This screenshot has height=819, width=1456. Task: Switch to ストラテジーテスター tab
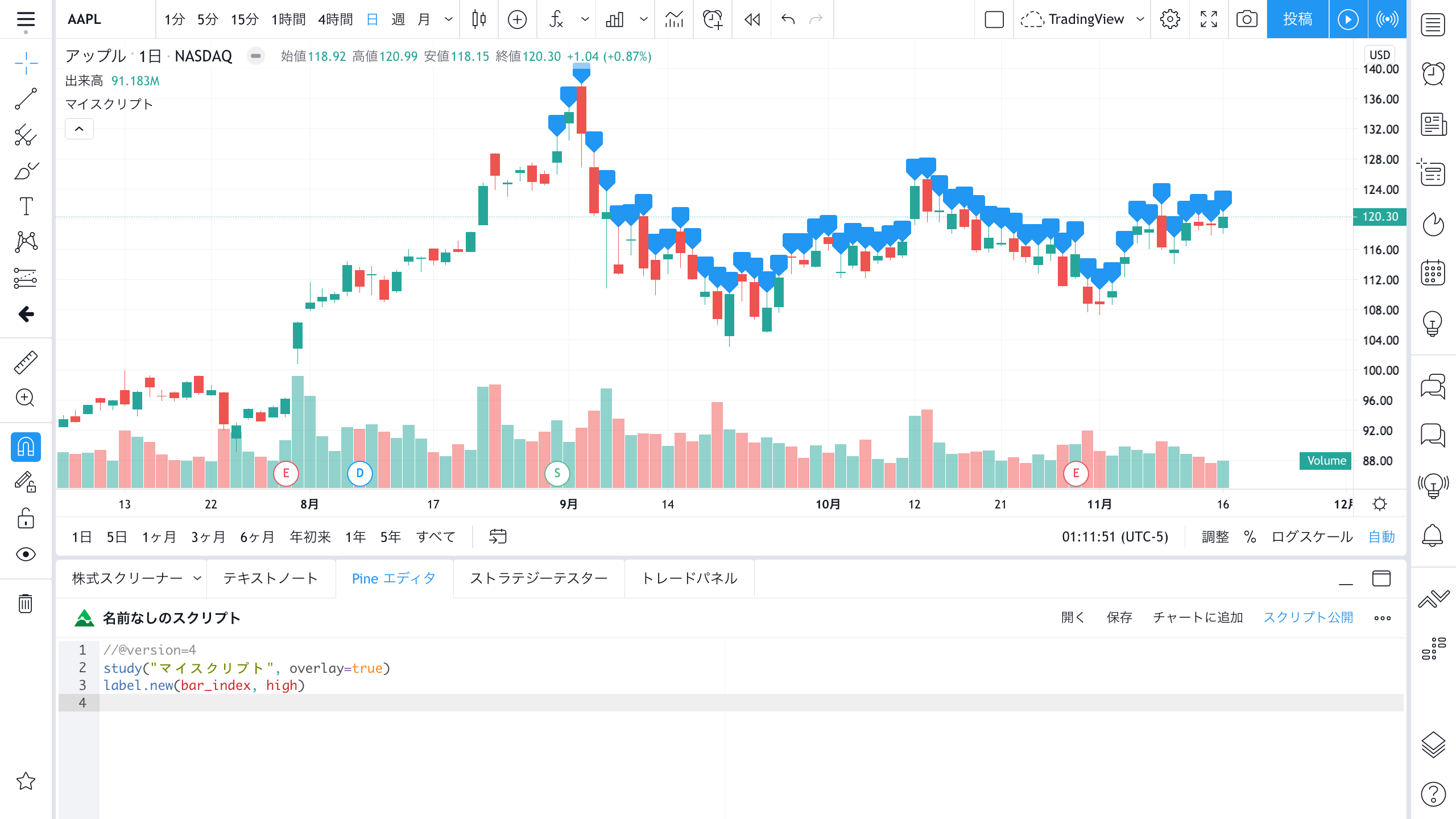tap(539, 578)
